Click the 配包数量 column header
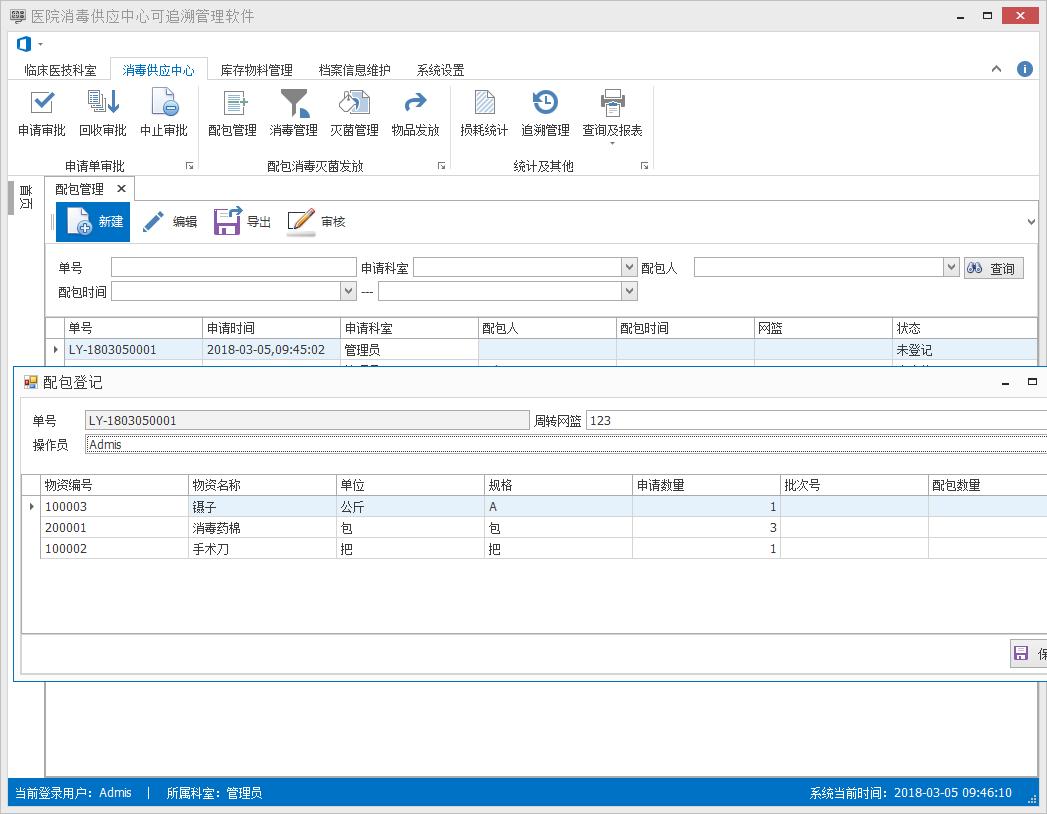The height and width of the screenshot is (814, 1047). [988, 485]
